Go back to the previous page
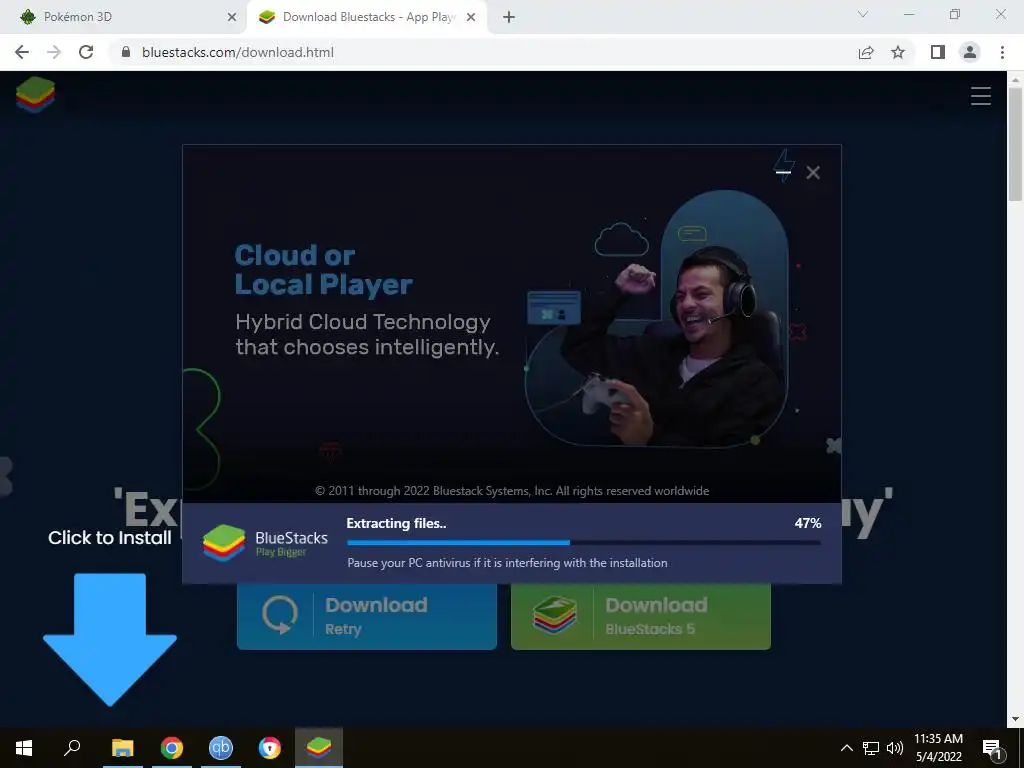1024x768 pixels. (22, 52)
